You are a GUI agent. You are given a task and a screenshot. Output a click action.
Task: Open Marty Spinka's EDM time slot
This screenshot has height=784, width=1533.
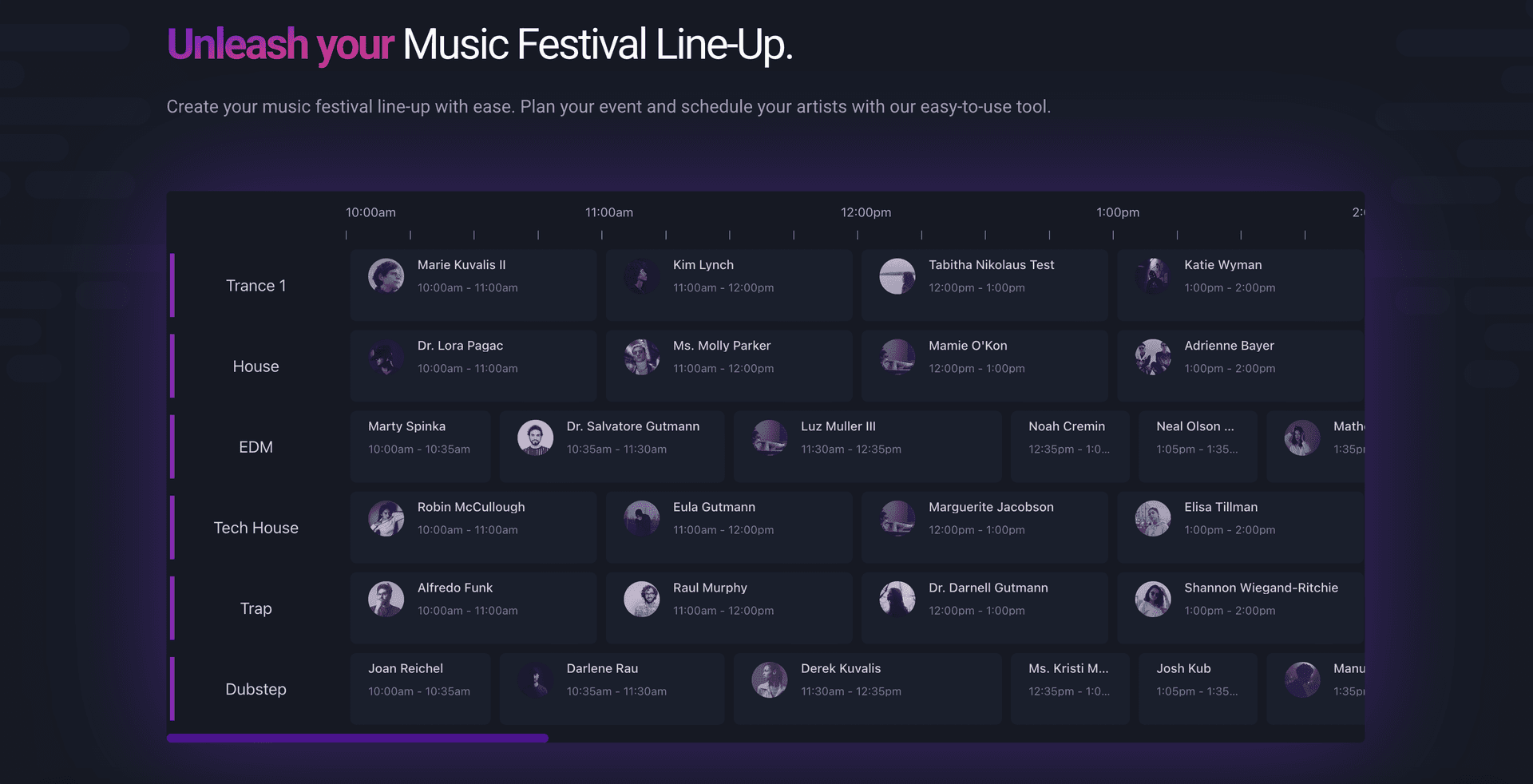(420, 446)
